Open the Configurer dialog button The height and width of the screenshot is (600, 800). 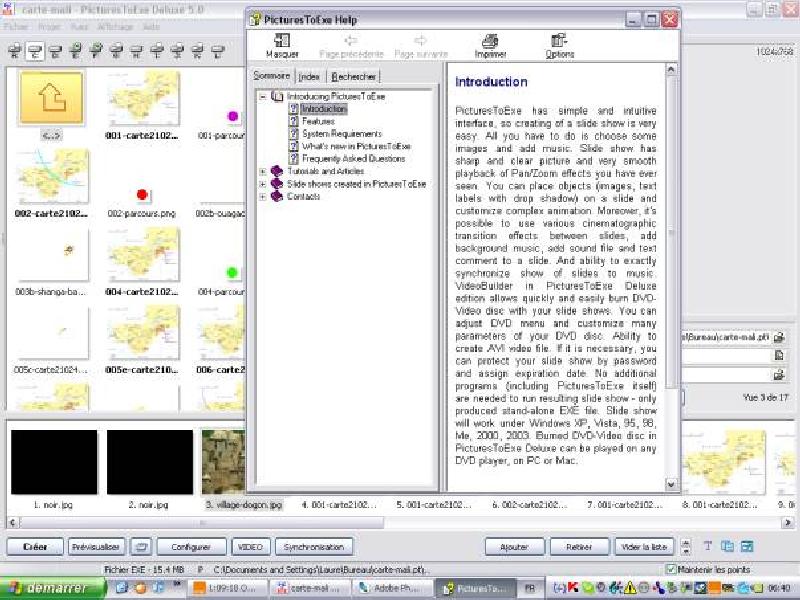(x=191, y=547)
